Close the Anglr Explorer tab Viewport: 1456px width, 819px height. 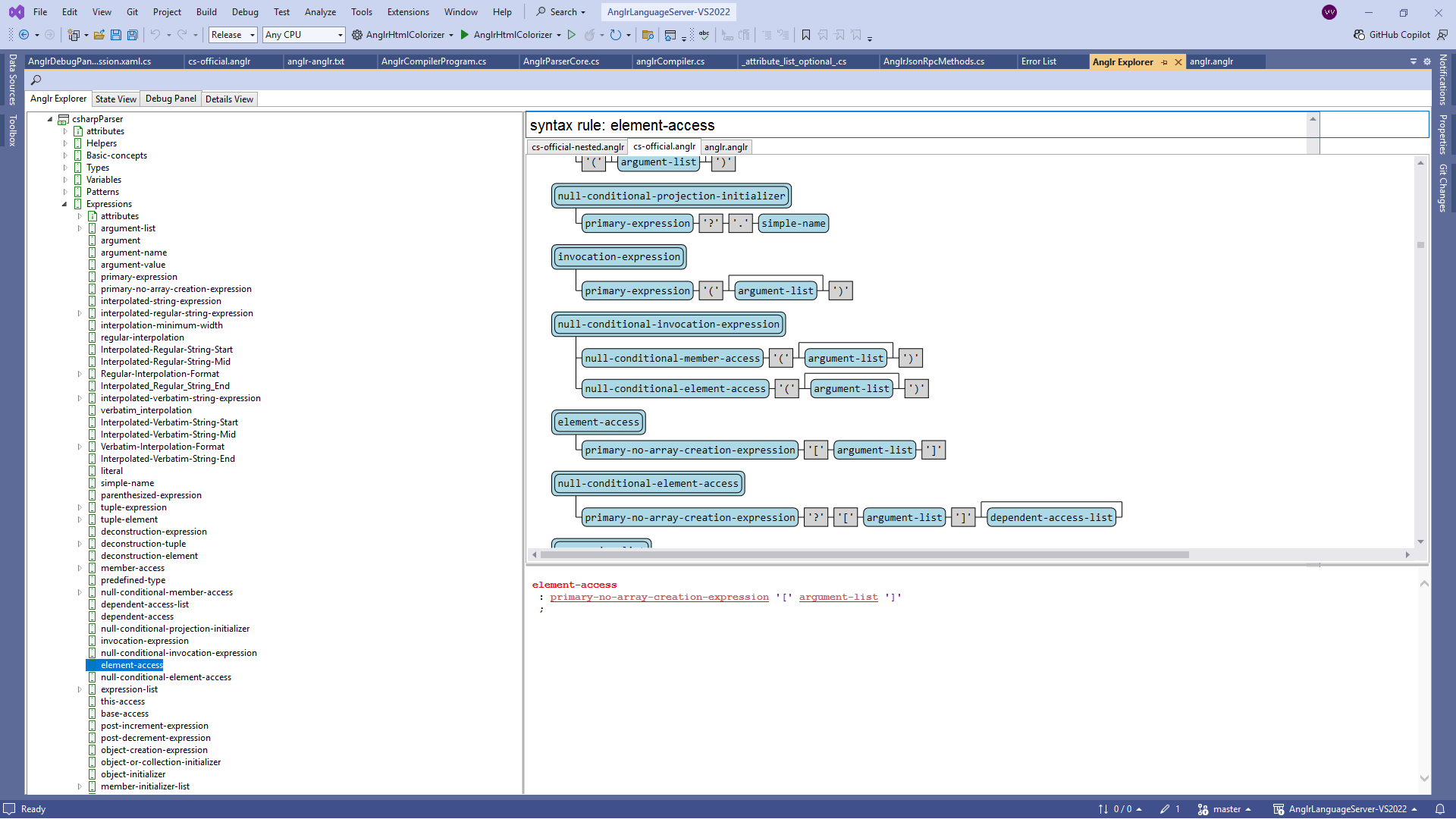click(1178, 62)
